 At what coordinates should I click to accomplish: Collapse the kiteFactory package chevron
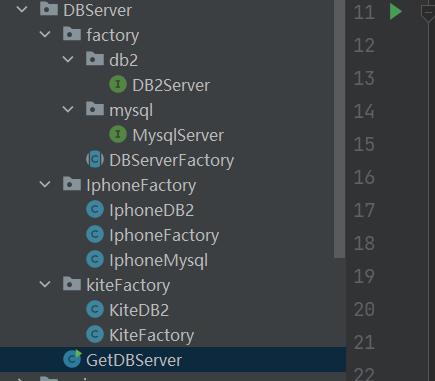[x=45, y=284]
